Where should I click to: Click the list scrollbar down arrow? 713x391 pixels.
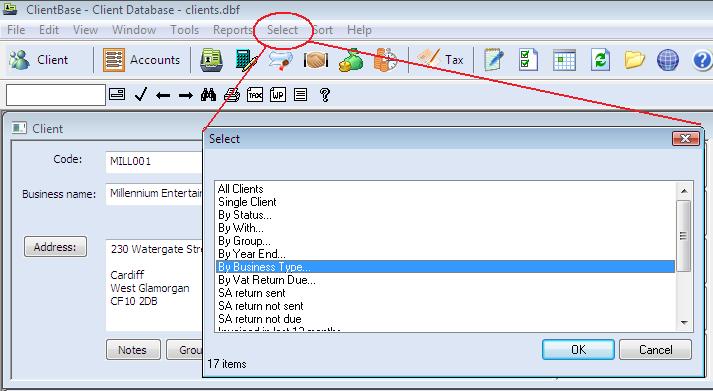[684, 322]
